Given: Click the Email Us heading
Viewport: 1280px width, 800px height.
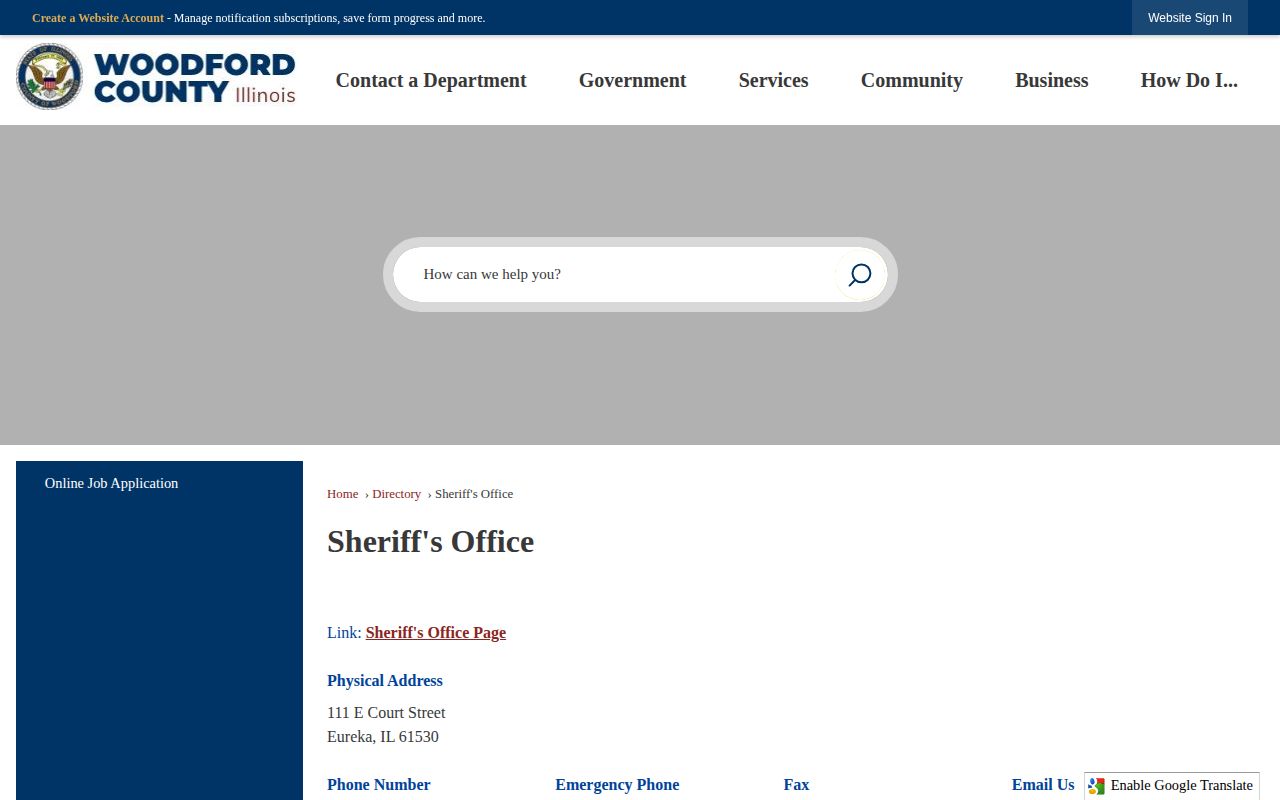Looking at the screenshot, I should 1043,785.
